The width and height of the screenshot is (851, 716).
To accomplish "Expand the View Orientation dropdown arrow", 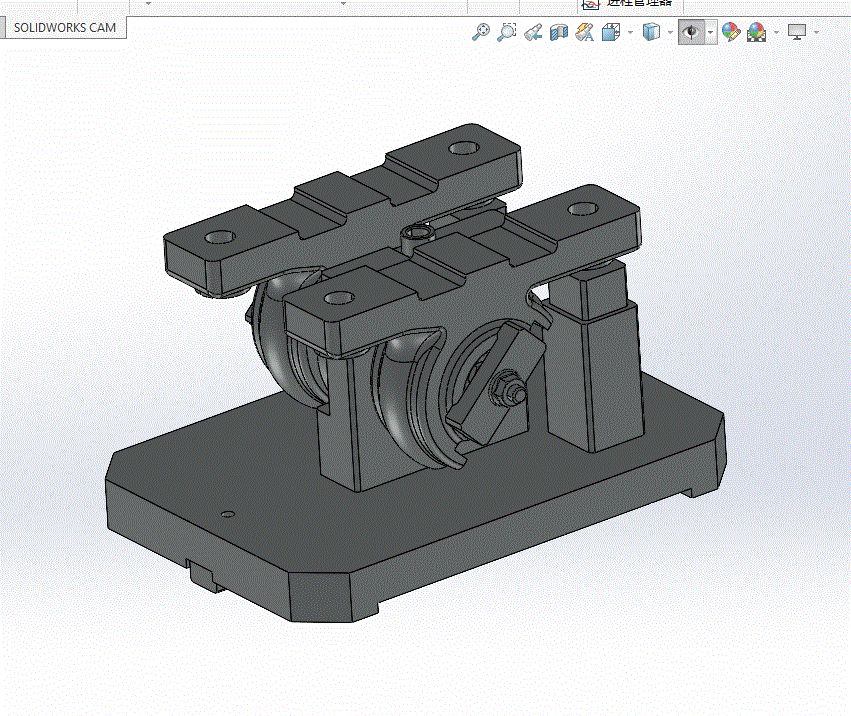I will click(630, 33).
